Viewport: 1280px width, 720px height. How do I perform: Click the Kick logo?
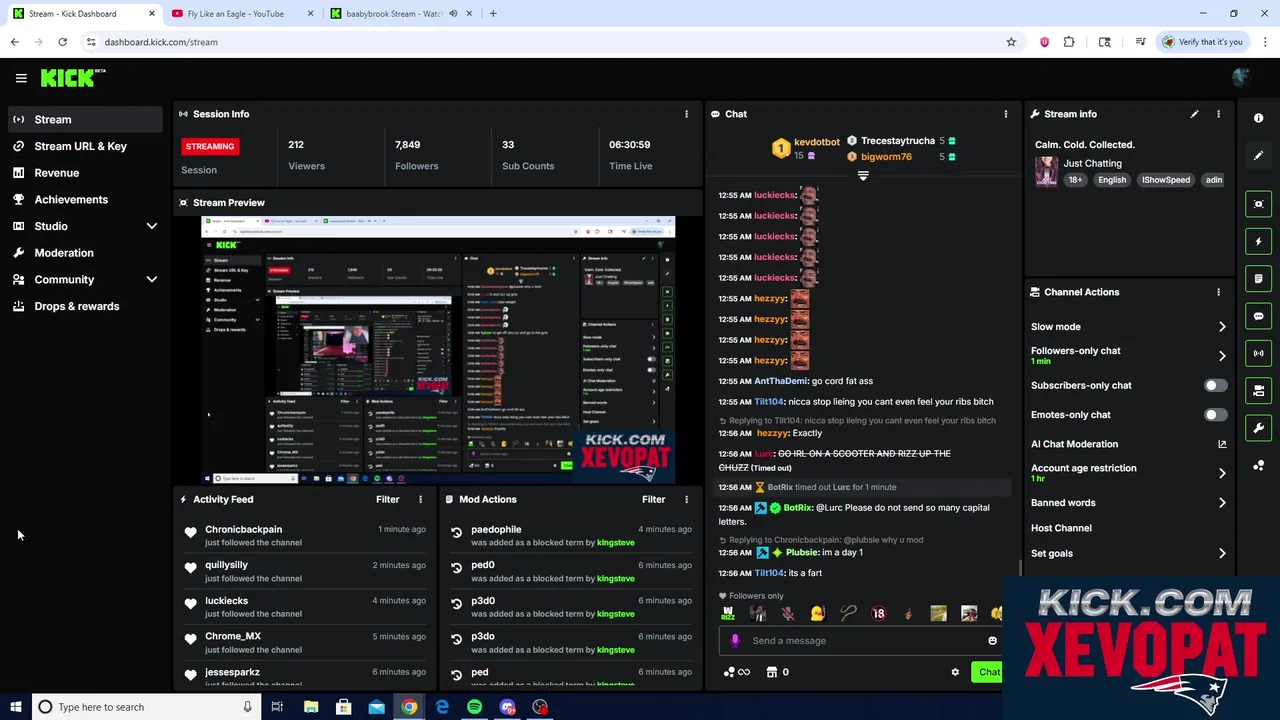pyautogui.click(x=73, y=78)
